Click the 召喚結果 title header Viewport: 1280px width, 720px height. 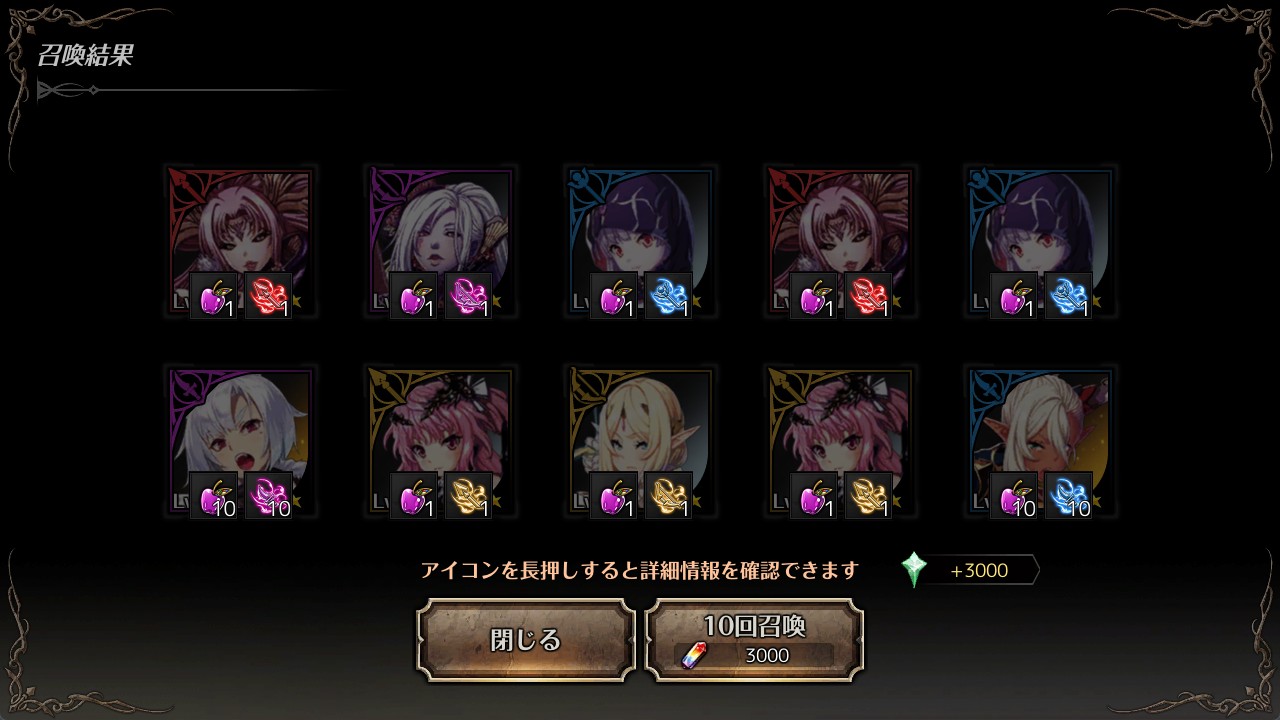point(85,56)
